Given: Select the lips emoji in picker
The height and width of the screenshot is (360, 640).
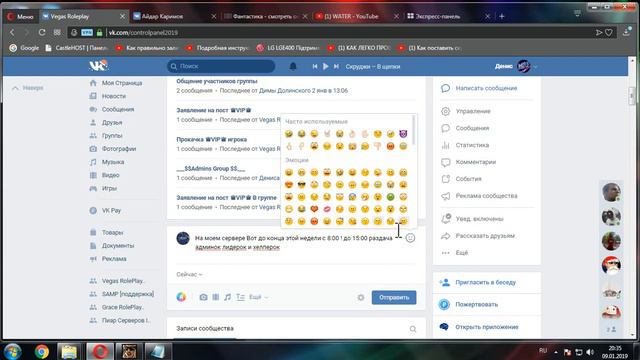Looking at the screenshot, I should (327, 209).
